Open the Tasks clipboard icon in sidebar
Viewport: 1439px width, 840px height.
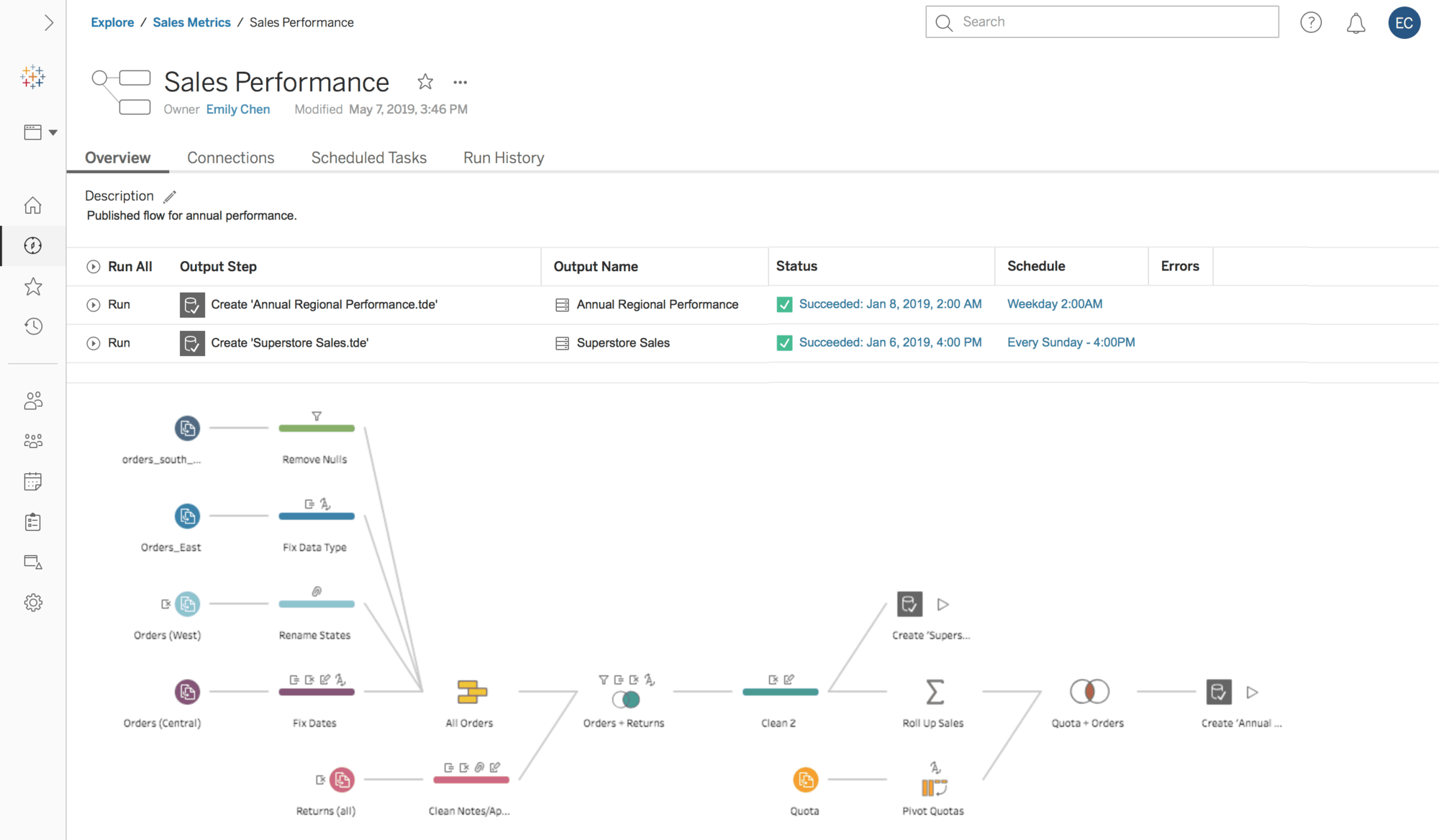tap(33, 521)
